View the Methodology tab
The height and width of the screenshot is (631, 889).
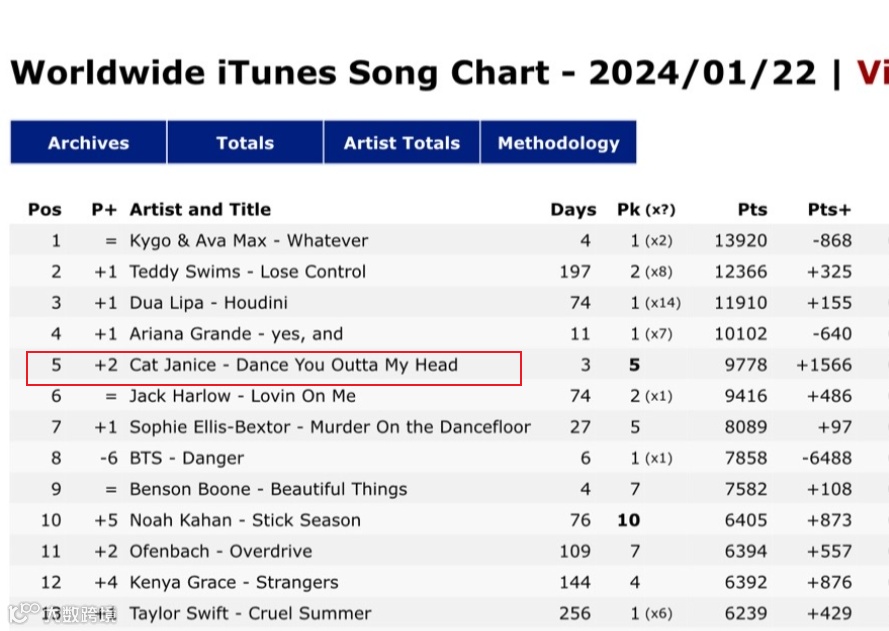point(558,143)
